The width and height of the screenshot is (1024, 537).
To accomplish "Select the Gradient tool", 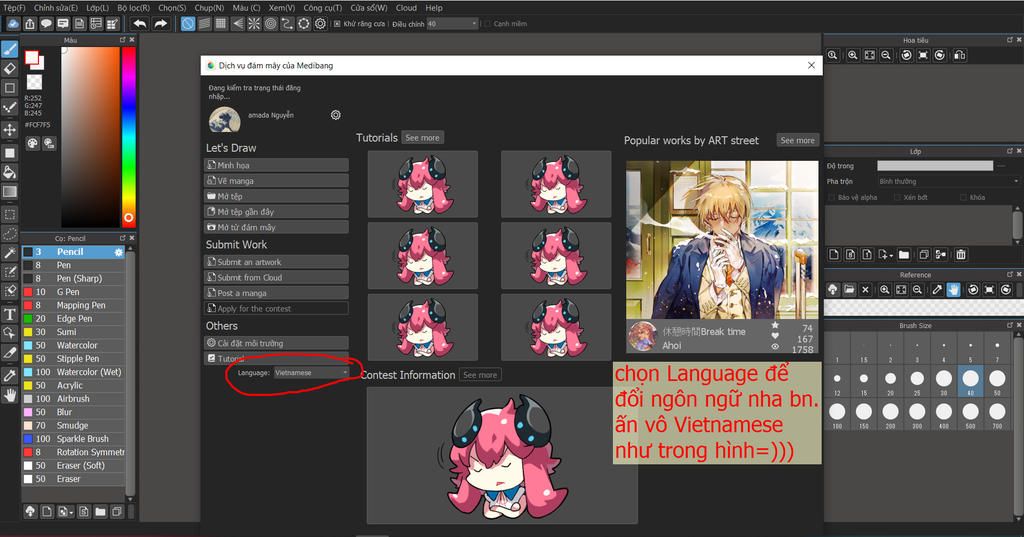I will click(9, 192).
